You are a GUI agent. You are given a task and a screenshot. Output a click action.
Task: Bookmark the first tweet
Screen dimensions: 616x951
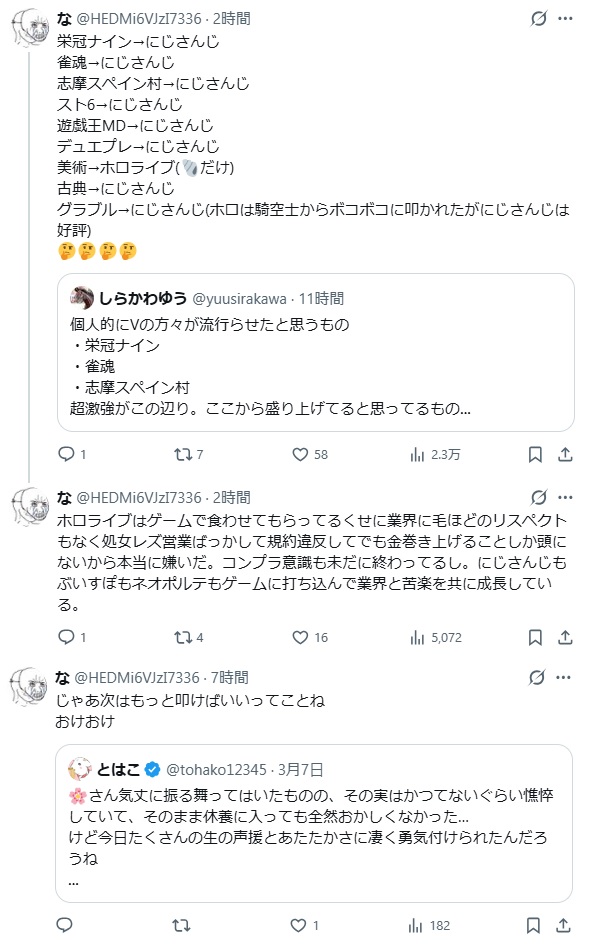tap(536, 455)
